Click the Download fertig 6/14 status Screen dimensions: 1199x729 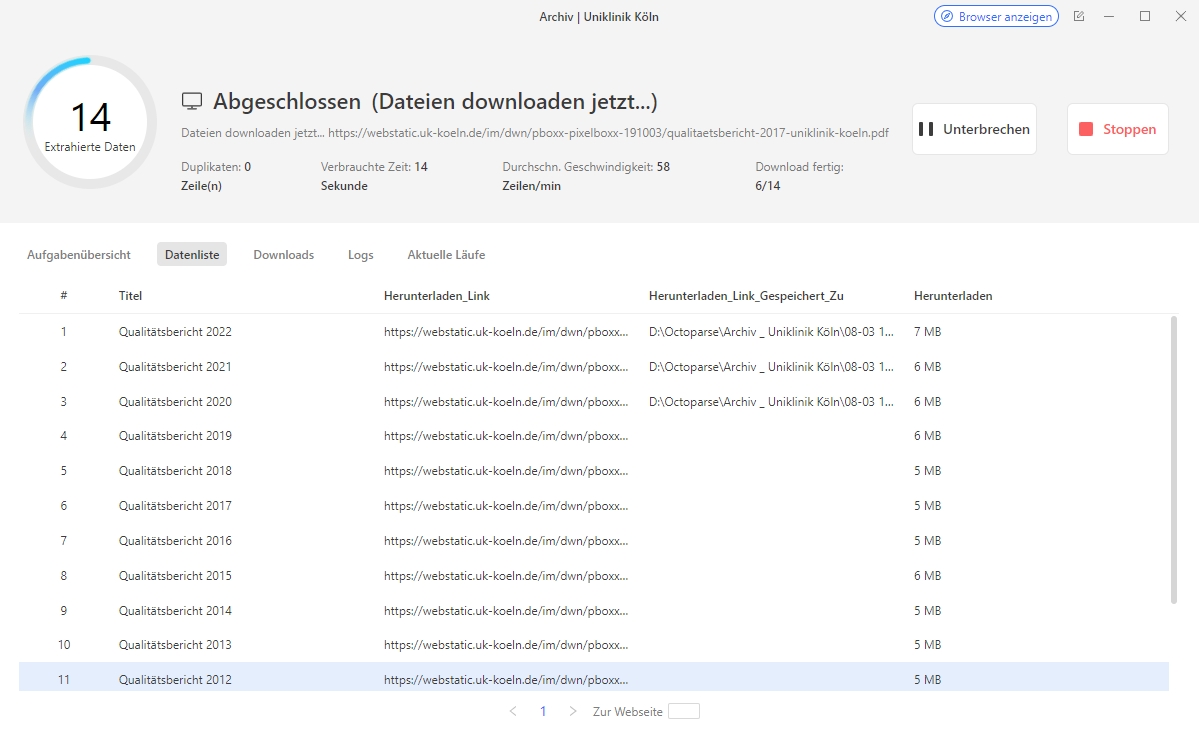[x=799, y=176]
